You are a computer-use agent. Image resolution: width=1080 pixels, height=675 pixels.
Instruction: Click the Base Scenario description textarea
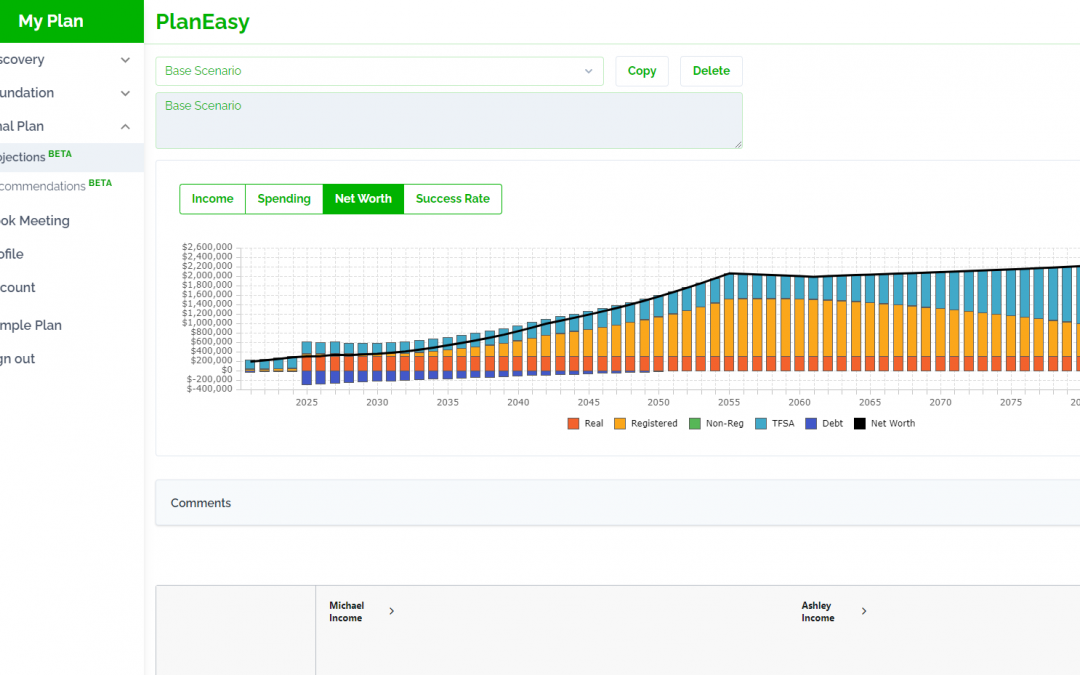pos(449,121)
